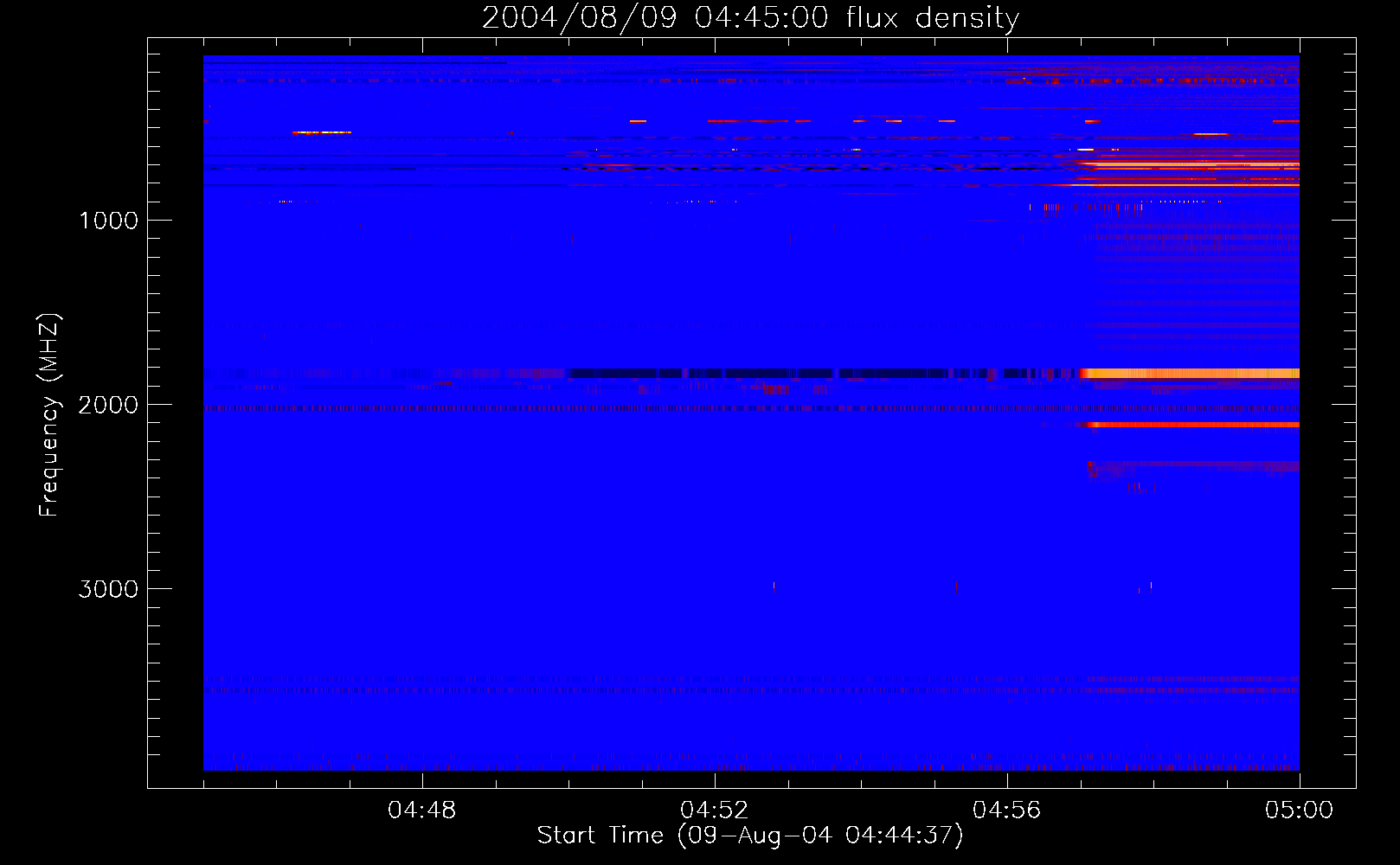Viewport: 1400px width, 865px height.
Task: Click the red emission band just below 2000 MHz
Action: pos(1191,425)
